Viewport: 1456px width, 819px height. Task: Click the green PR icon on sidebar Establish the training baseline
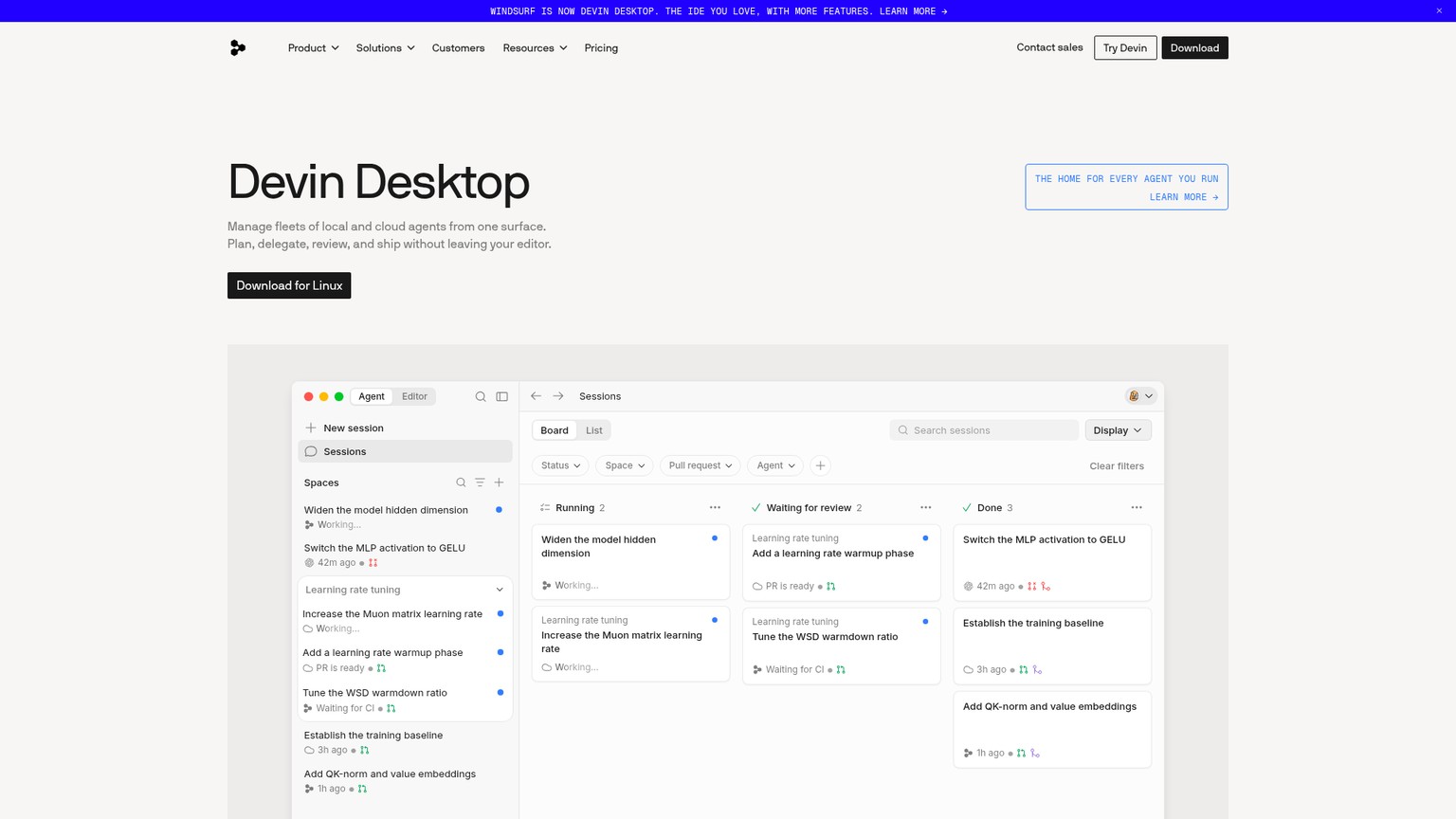[x=364, y=750]
